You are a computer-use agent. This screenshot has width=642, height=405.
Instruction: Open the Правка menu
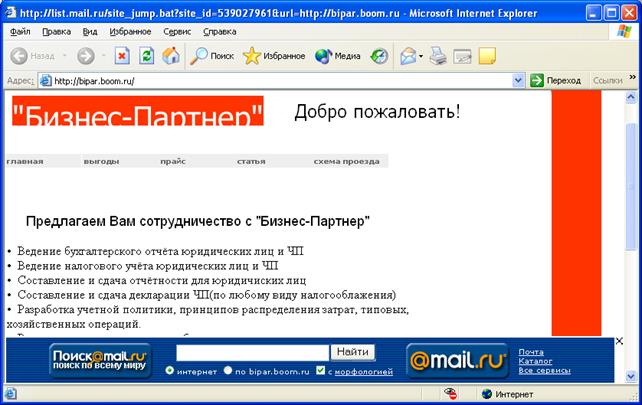[57, 32]
